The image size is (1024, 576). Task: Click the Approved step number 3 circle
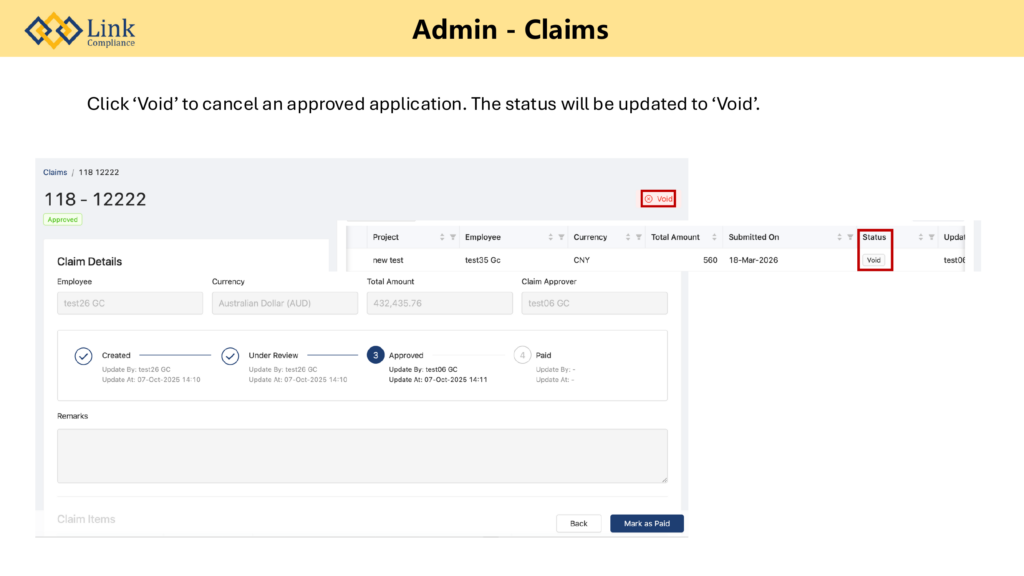(x=375, y=356)
